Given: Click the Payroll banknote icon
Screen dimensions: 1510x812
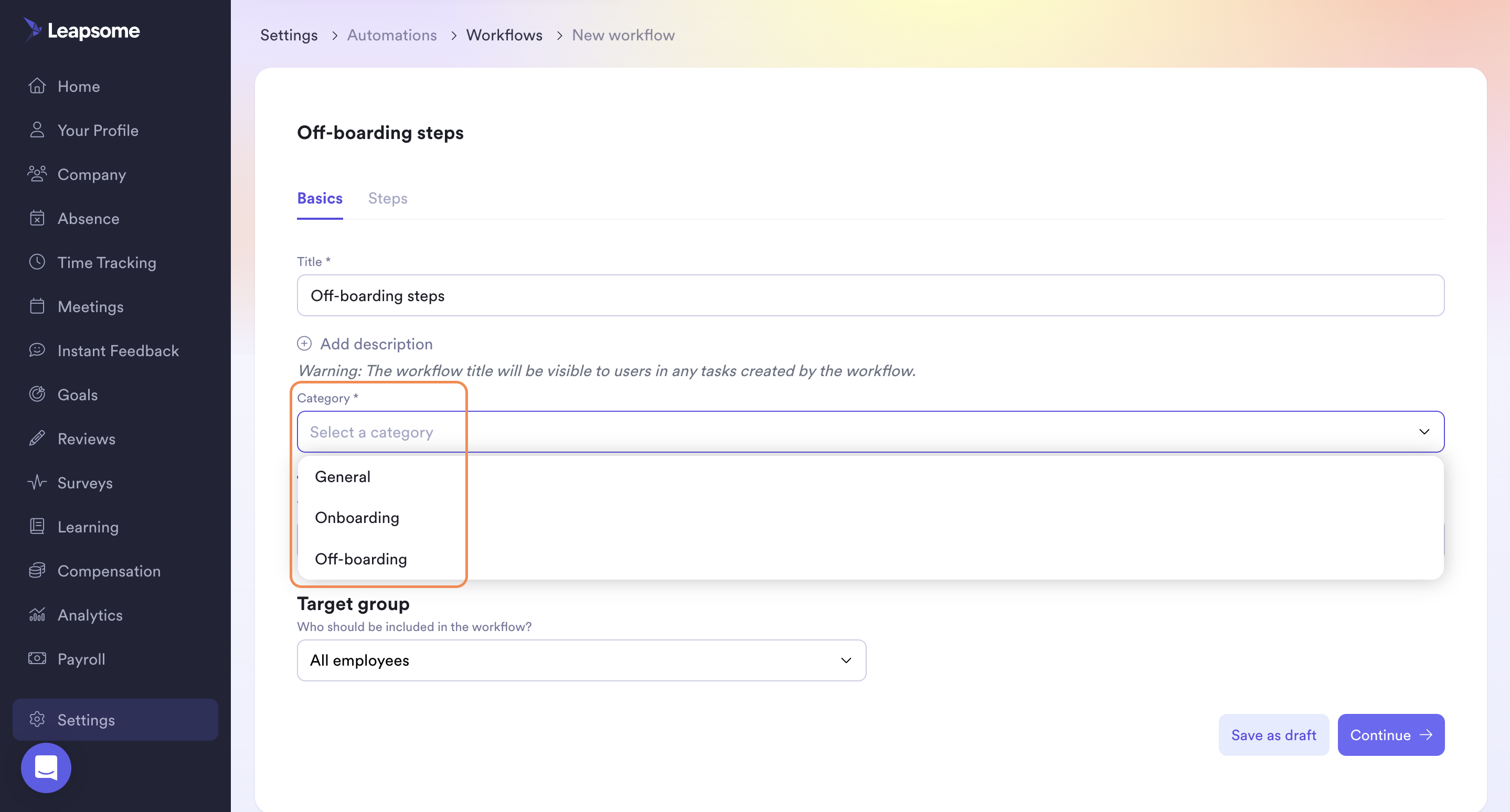Looking at the screenshot, I should click(37, 658).
